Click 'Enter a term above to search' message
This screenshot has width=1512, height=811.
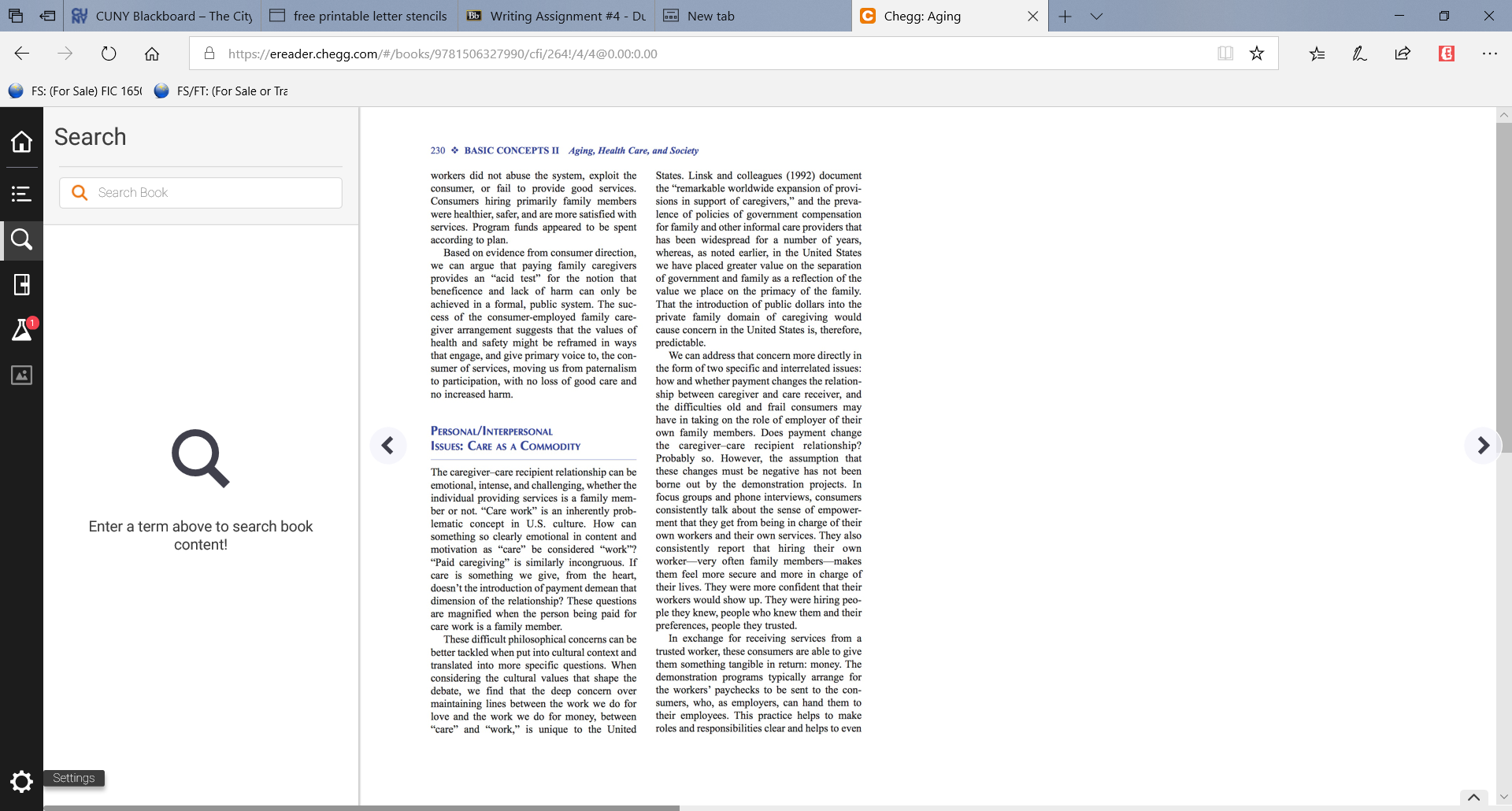click(x=201, y=535)
